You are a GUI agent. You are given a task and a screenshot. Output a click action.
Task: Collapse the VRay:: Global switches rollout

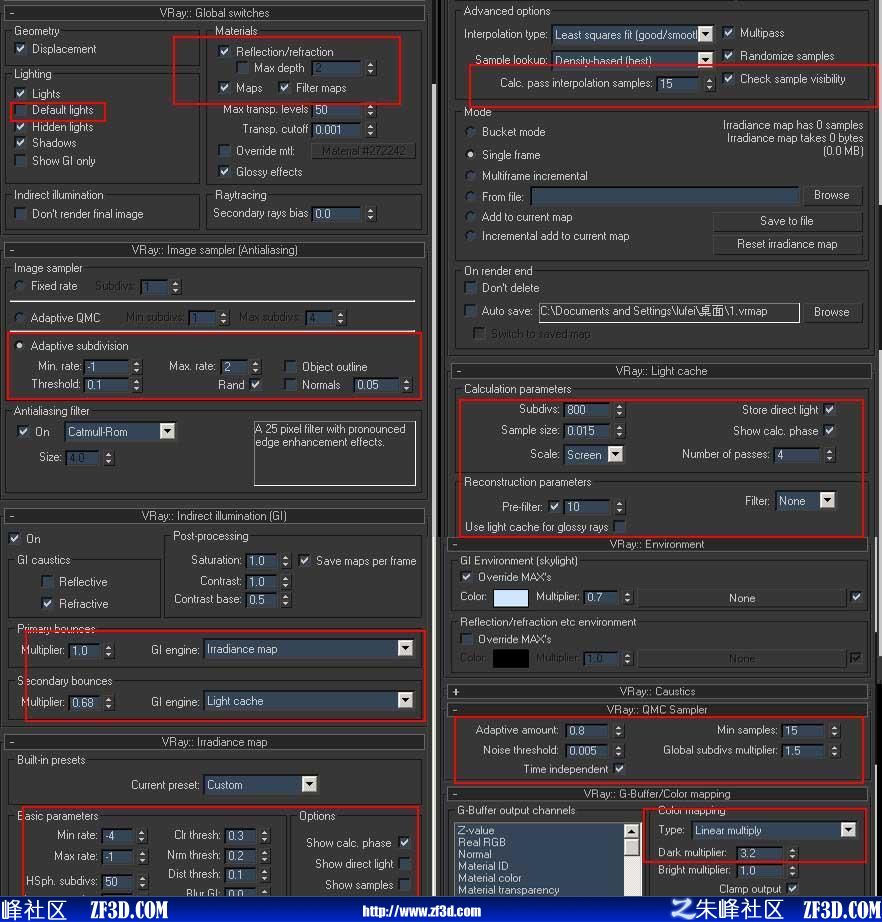[x=12, y=12]
